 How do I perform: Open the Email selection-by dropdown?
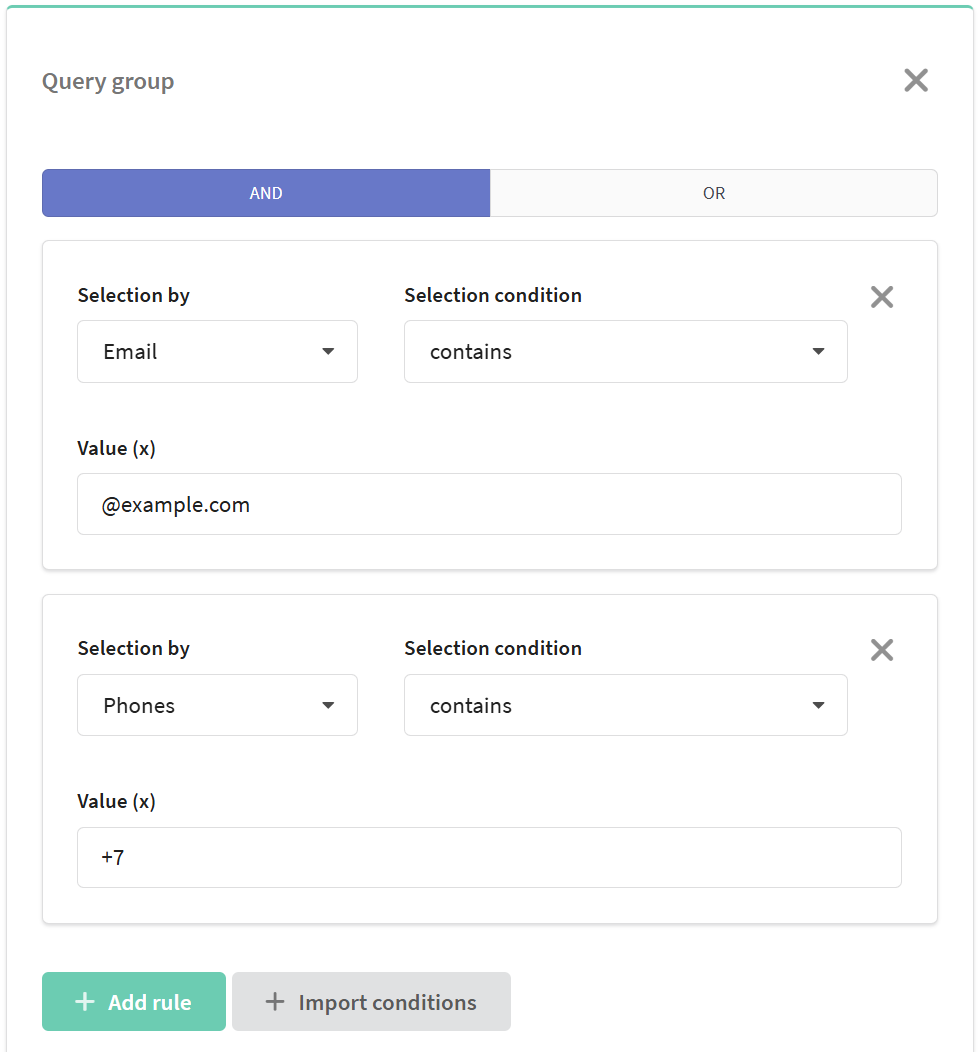(217, 352)
